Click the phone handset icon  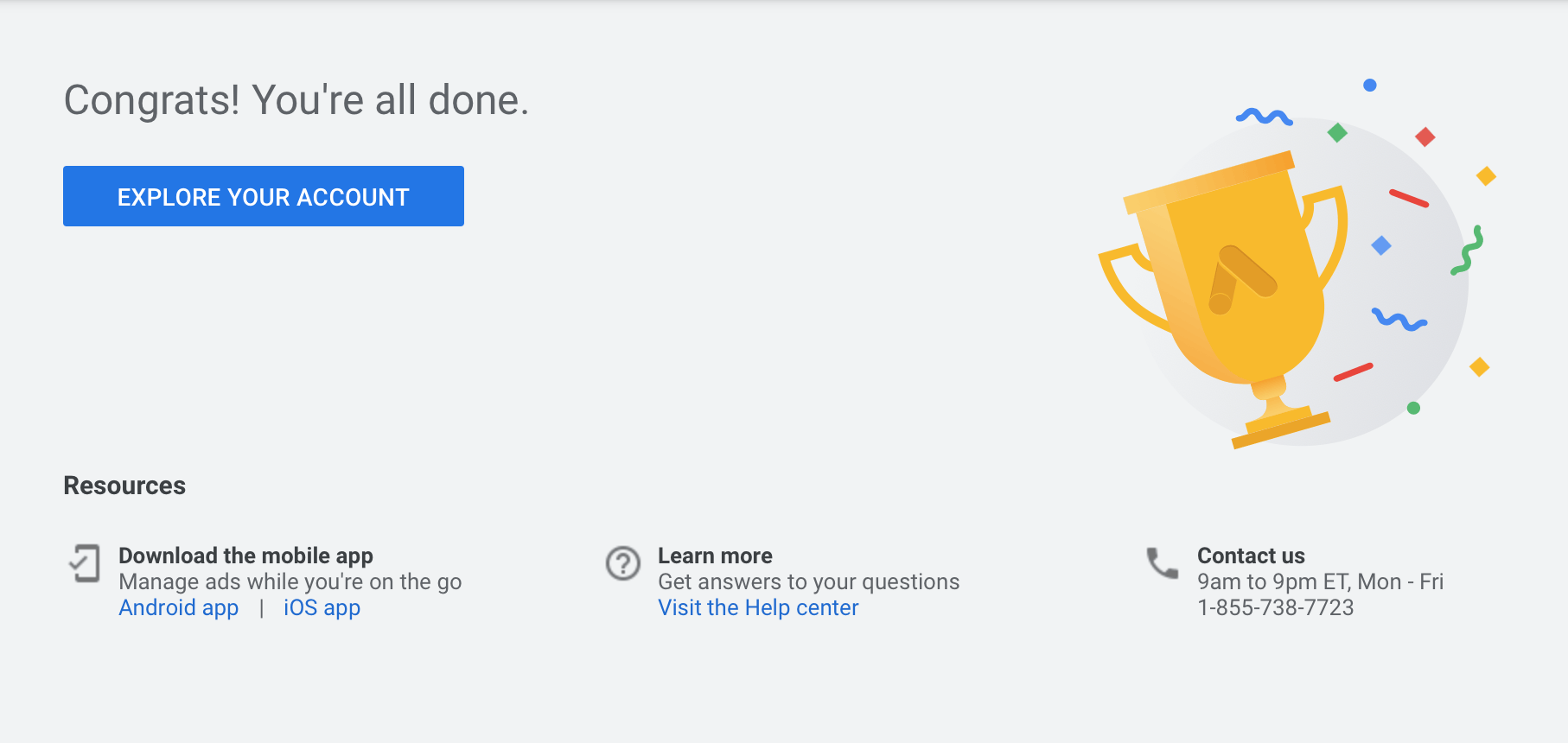[1162, 562]
